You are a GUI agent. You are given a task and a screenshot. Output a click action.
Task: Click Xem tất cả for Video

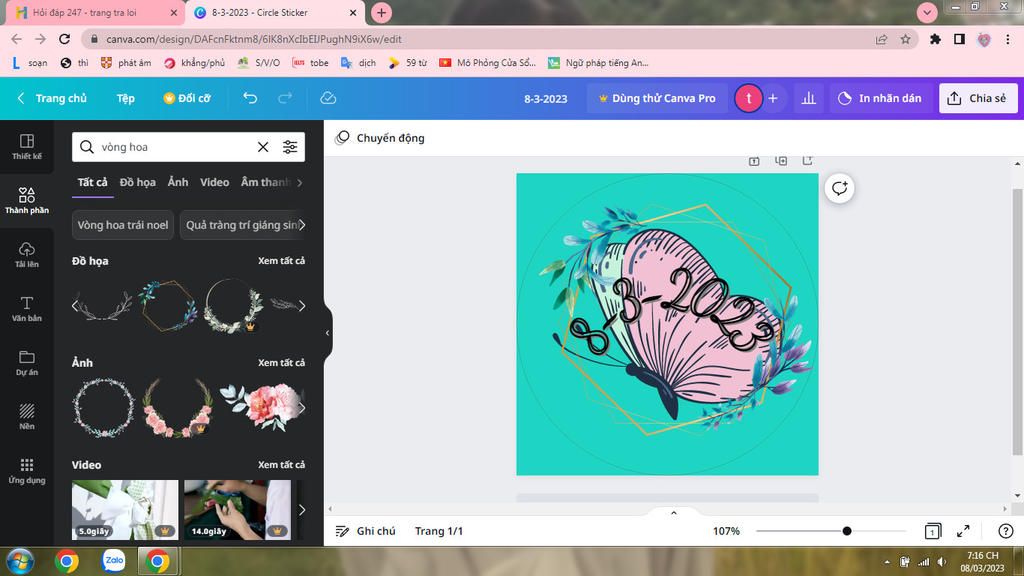click(x=281, y=465)
